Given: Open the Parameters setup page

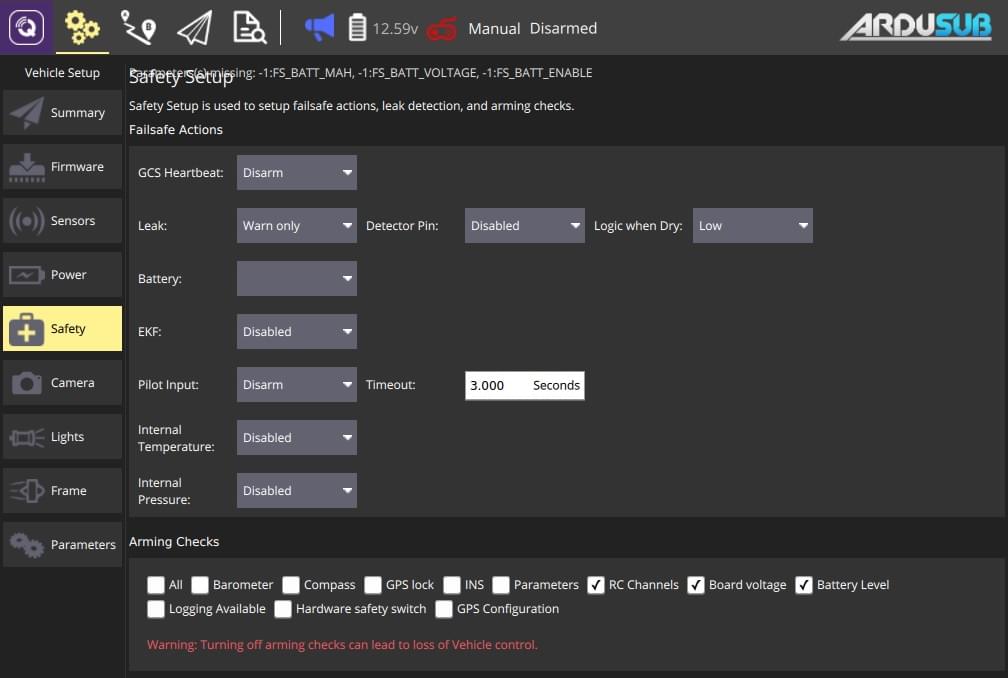Looking at the screenshot, I should tap(62, 544).
